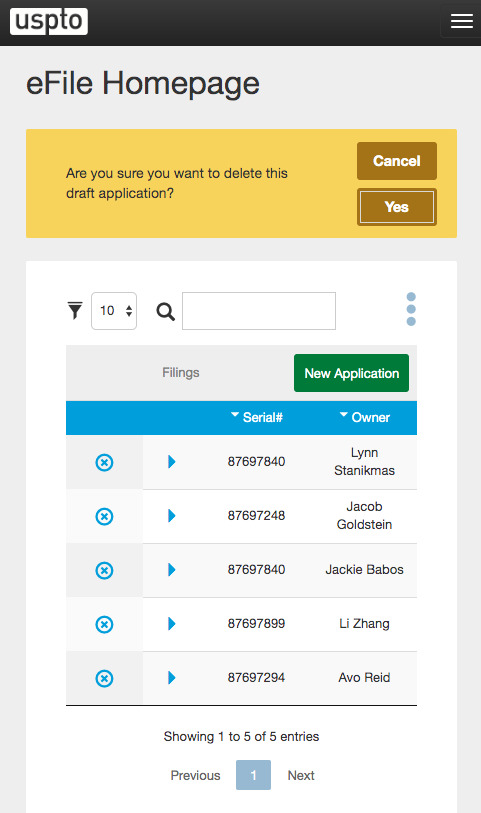This screenshot has height=813, width=481.
Task: Delete the Avo Reid draft application
Action: click(104, 678)
